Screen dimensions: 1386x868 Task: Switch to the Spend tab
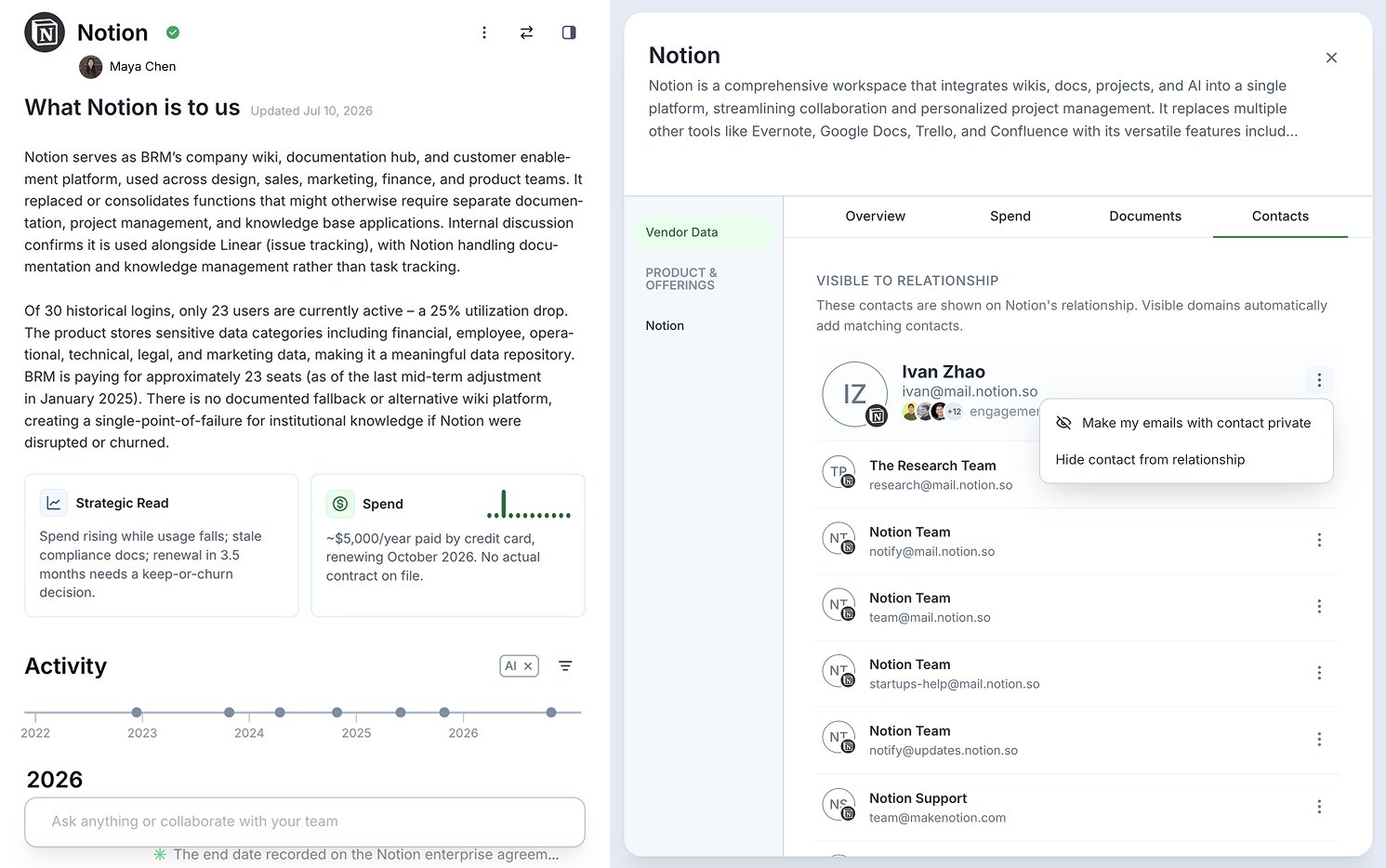pyautogui.click(x=1010, y=217)
